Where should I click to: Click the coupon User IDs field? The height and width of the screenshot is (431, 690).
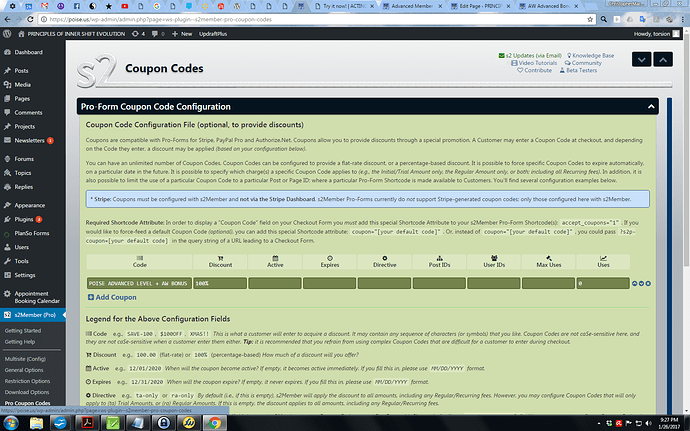pyautogui.click(x=494, y=283)
